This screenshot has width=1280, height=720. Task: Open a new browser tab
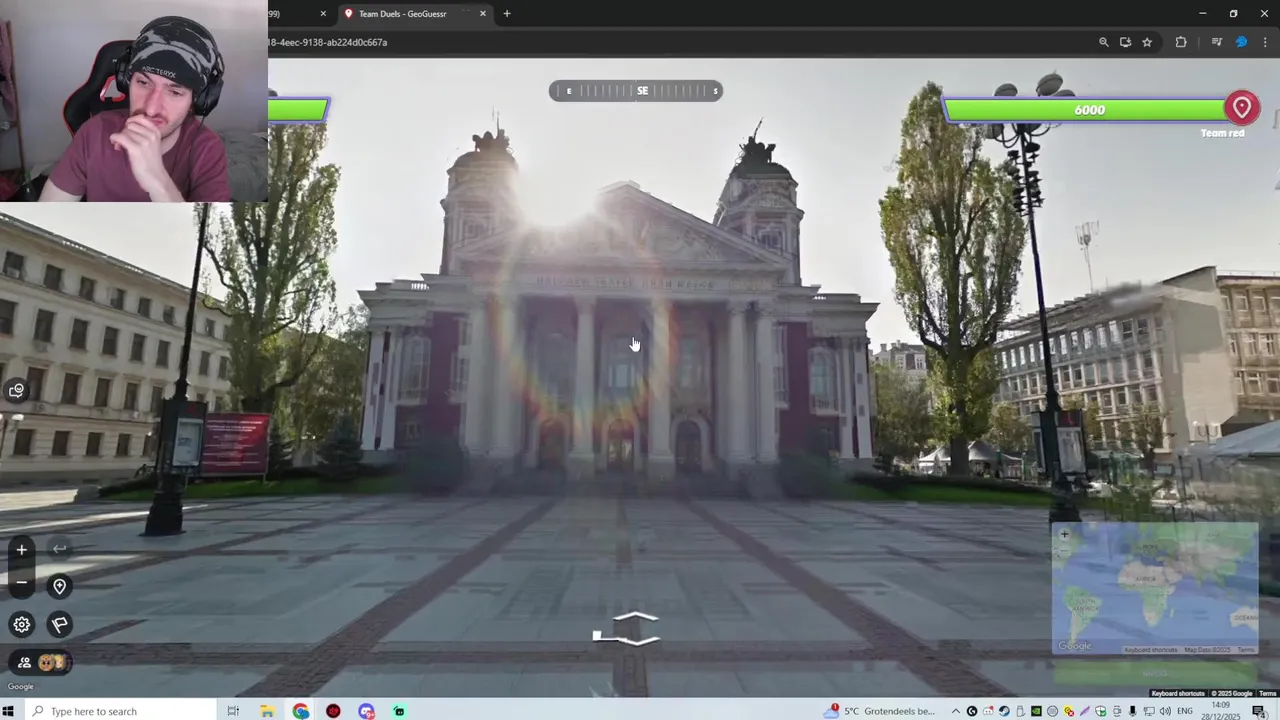click(507, 14)
